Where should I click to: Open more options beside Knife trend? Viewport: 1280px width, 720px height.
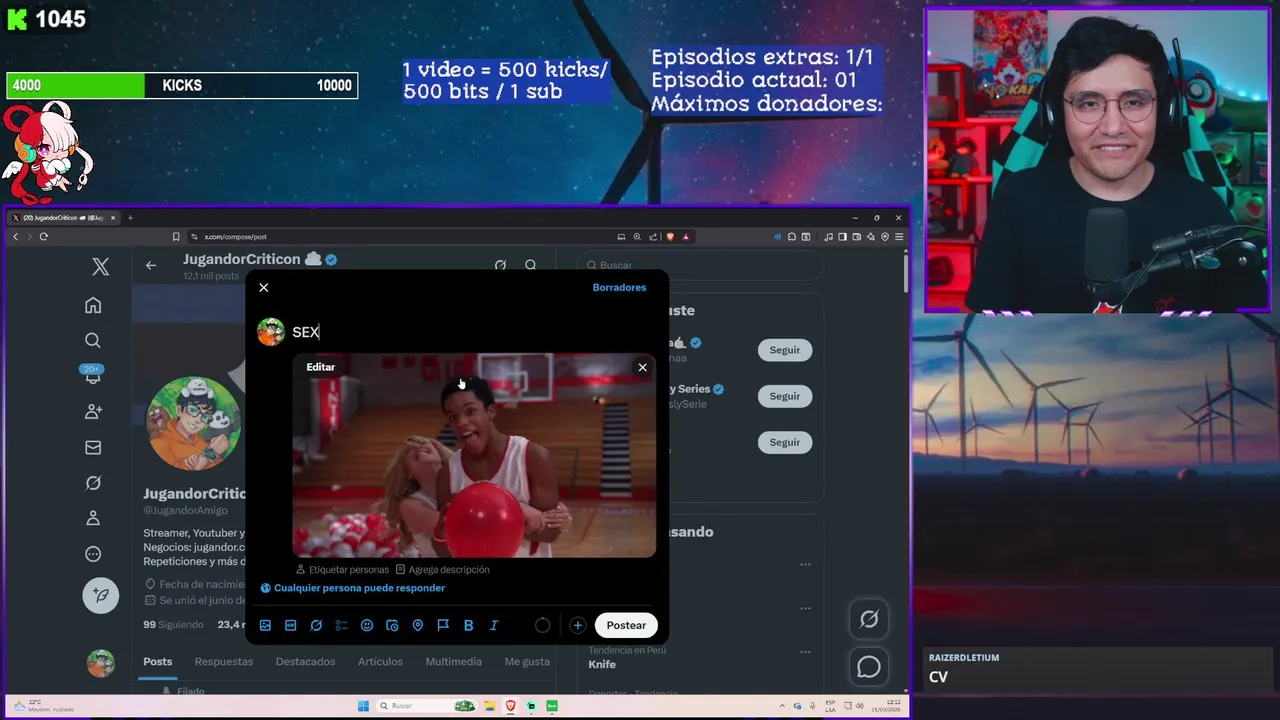point(805,652)
